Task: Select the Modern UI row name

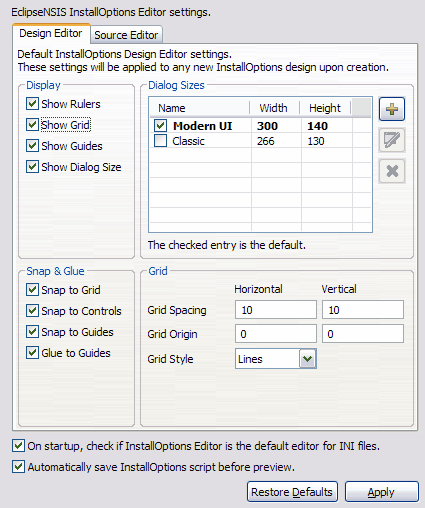Action: [x=202, y=126]
